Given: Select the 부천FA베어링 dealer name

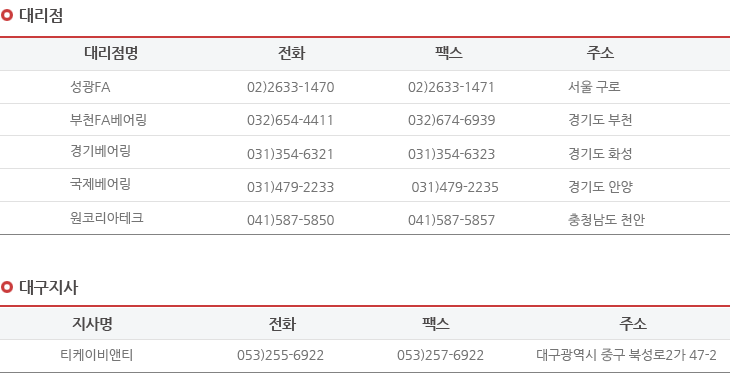Looking at the screenshot, I should click(x=108, y=120).
